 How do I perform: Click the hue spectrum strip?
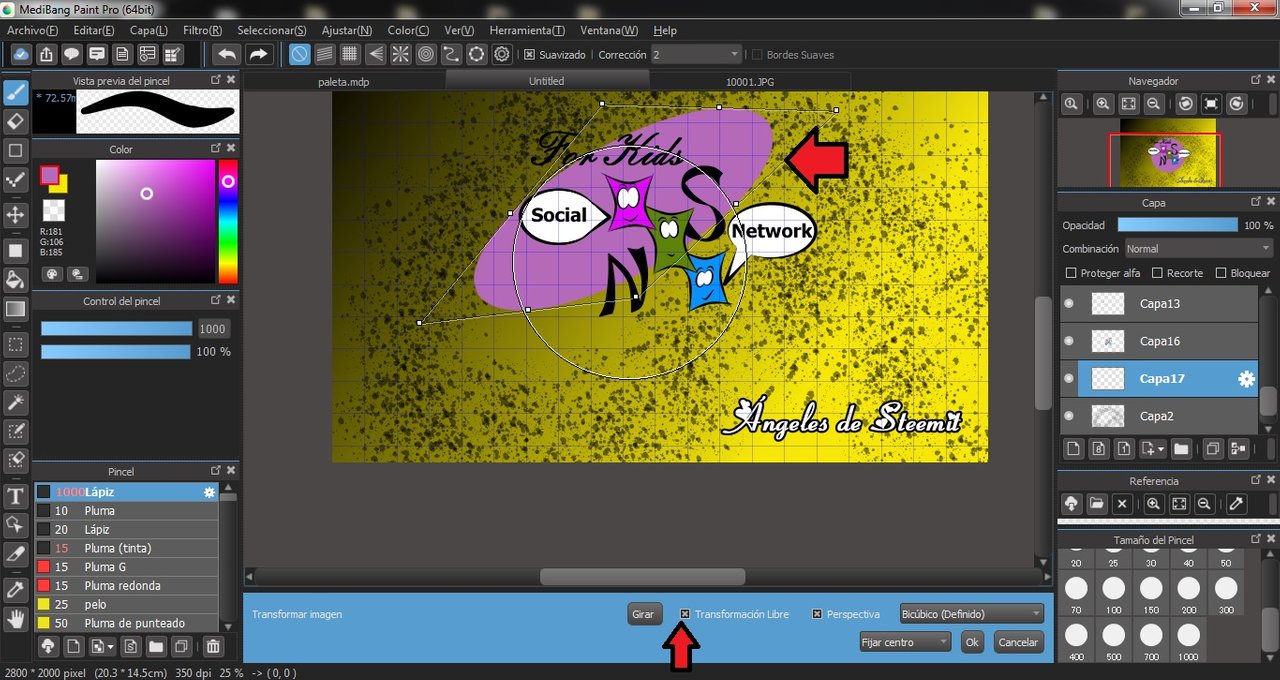pos(228,221)
